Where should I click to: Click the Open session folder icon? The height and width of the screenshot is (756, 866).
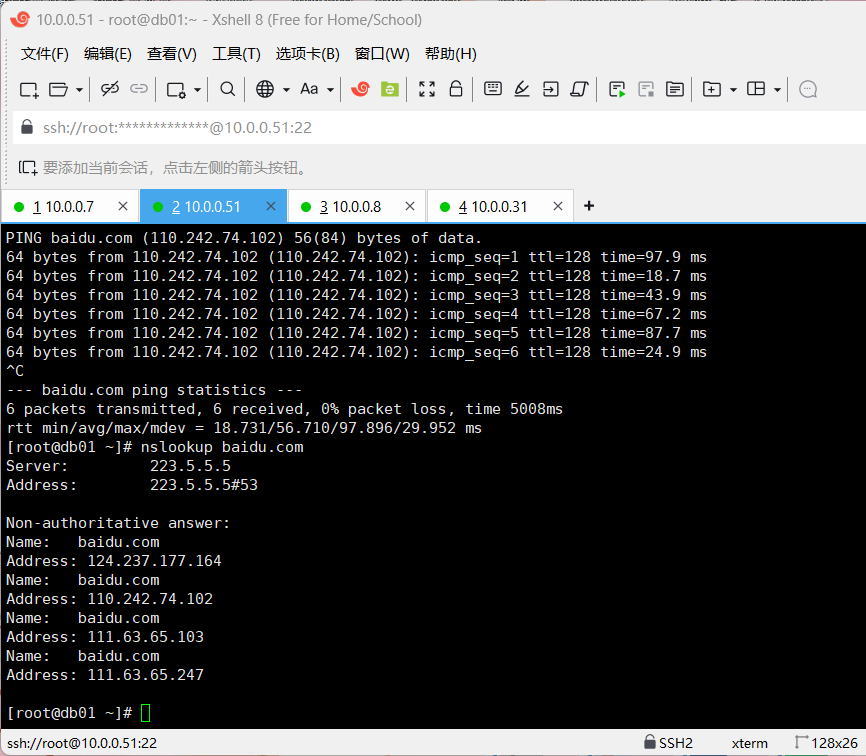[x=59, y=89]
